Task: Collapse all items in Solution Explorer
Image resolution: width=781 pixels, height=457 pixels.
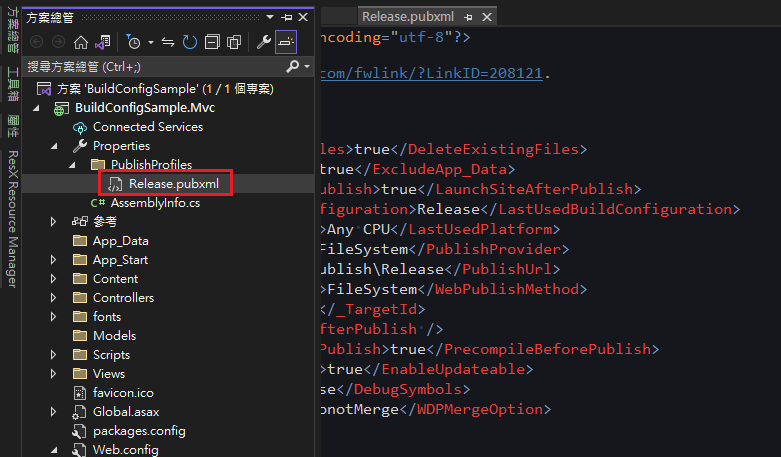Action: (212, 42)
